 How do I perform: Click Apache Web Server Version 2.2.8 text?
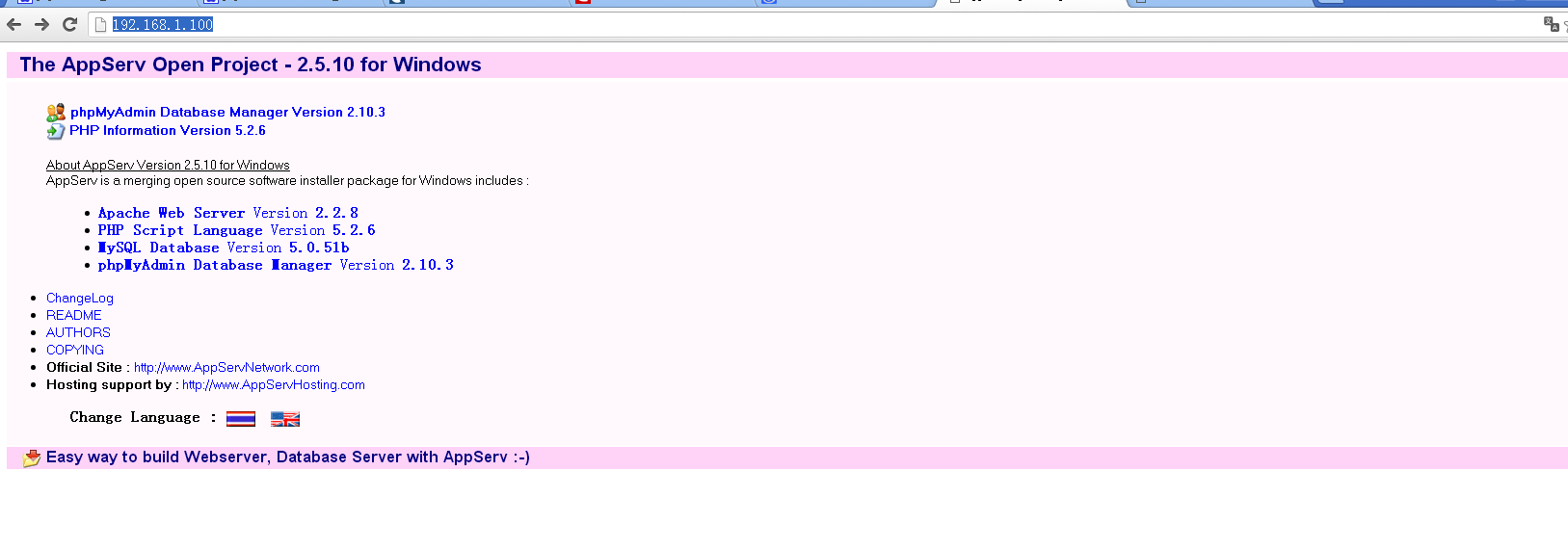tap(228, 213)
